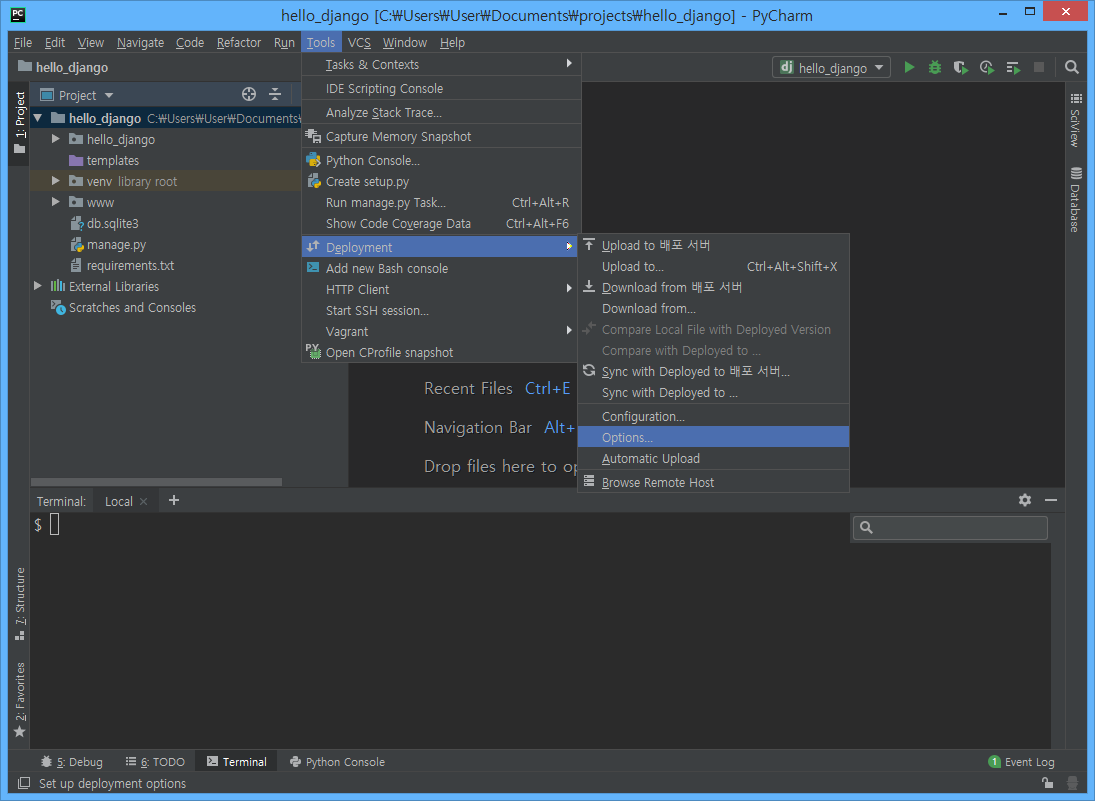Viewport: 1095px width, 801px height.
Task: Run with coverage icon in toolbar
Action: point(961,68)
